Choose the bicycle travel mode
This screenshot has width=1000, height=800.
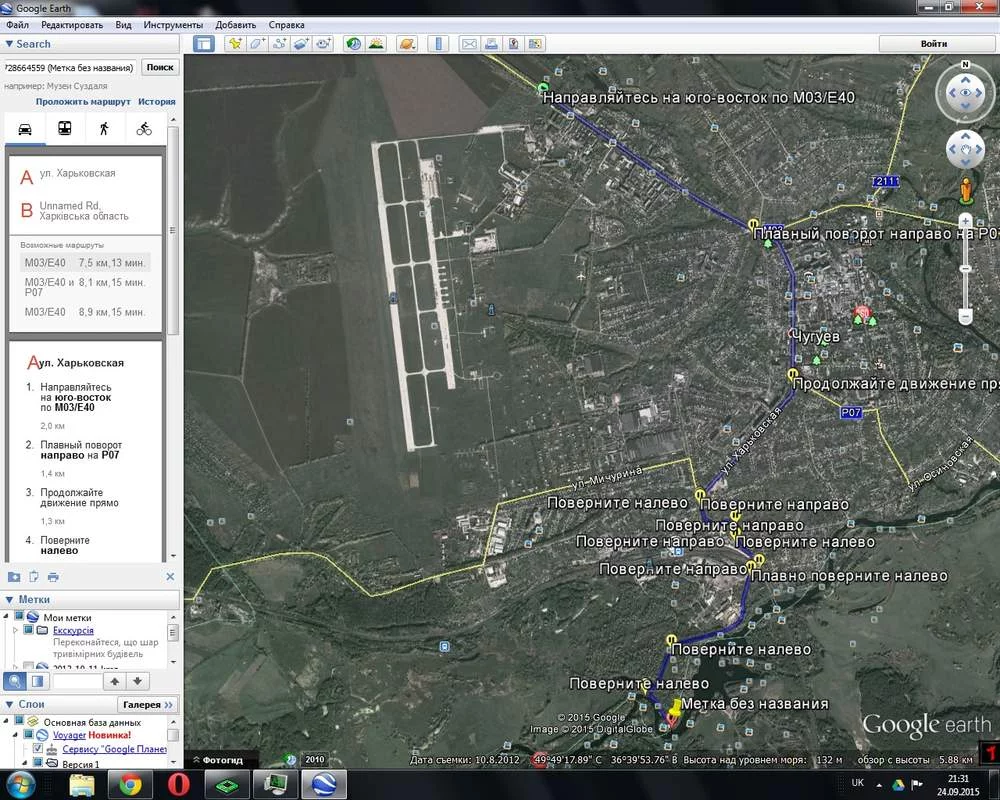pos(144,129)
